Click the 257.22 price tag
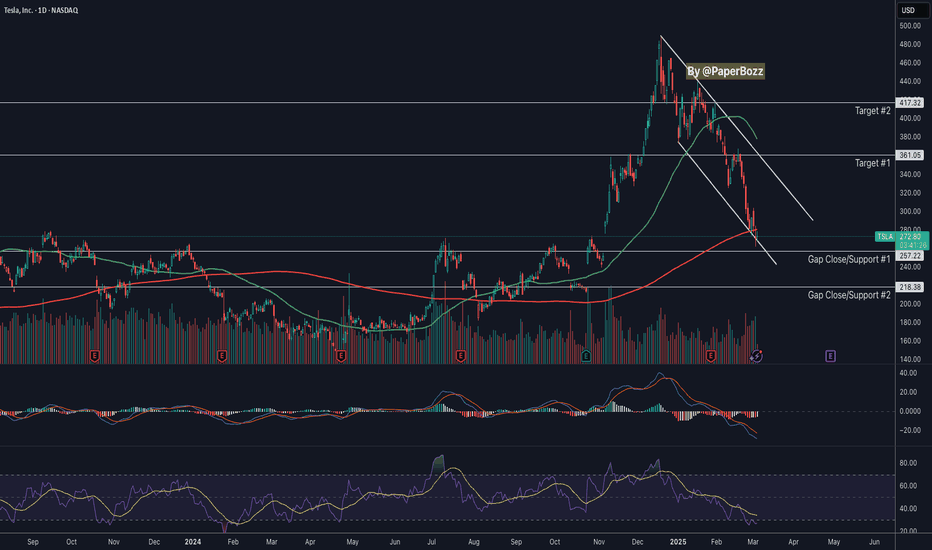Image resolution: width=932 pixels, height=550 pixels. 910,256
